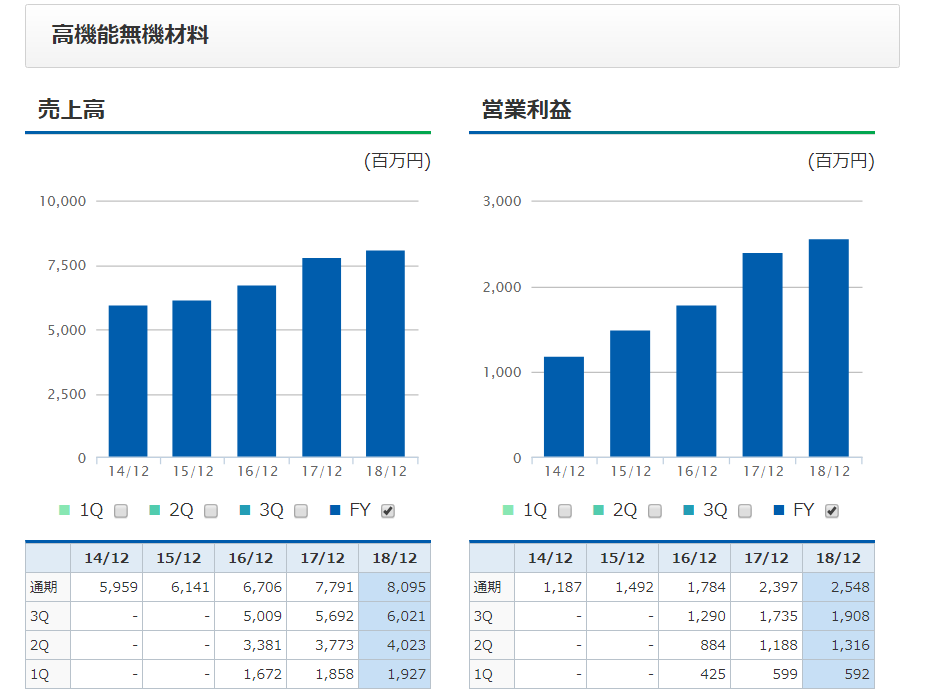Click the 18/12 bar in 売上高 chart
Viewport: 925px width, 696px height.
tap(385, 354)
